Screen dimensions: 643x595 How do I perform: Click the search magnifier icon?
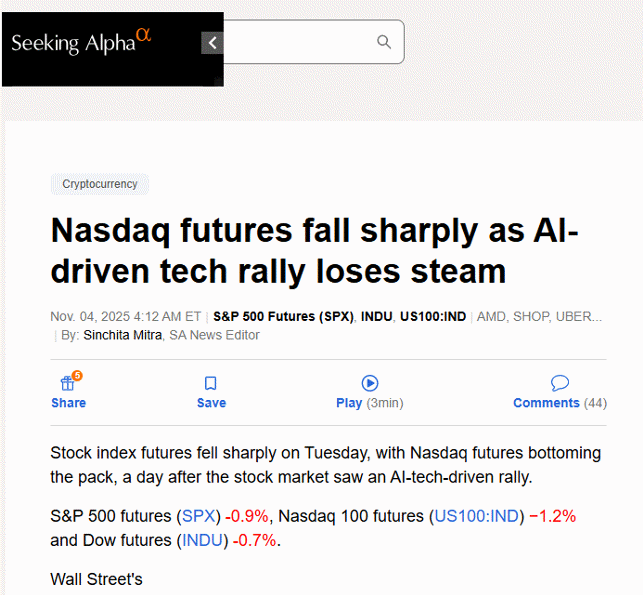pos(383,42)
